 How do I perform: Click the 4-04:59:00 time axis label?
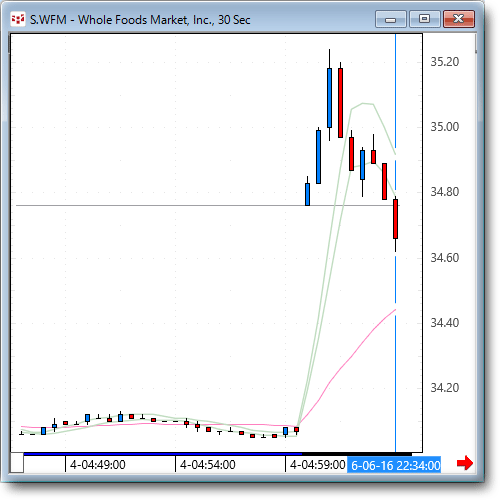[x=317, y=465]
